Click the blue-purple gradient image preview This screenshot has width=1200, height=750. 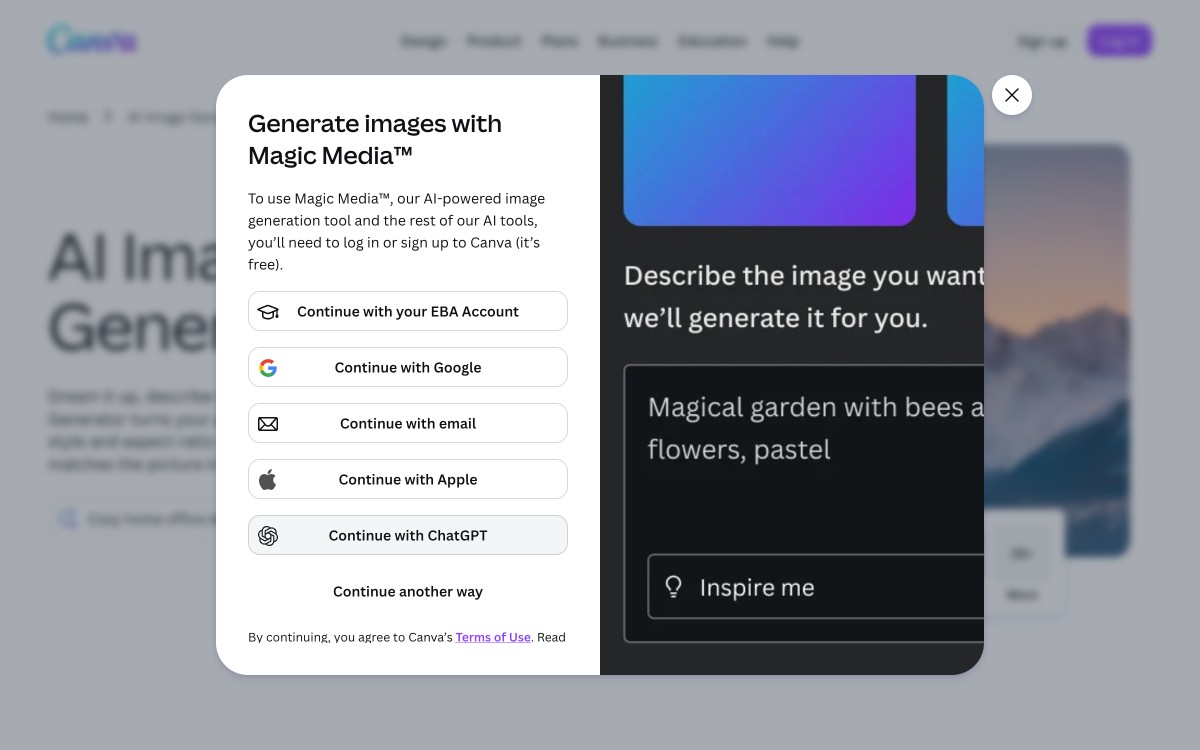pos(769,150)
